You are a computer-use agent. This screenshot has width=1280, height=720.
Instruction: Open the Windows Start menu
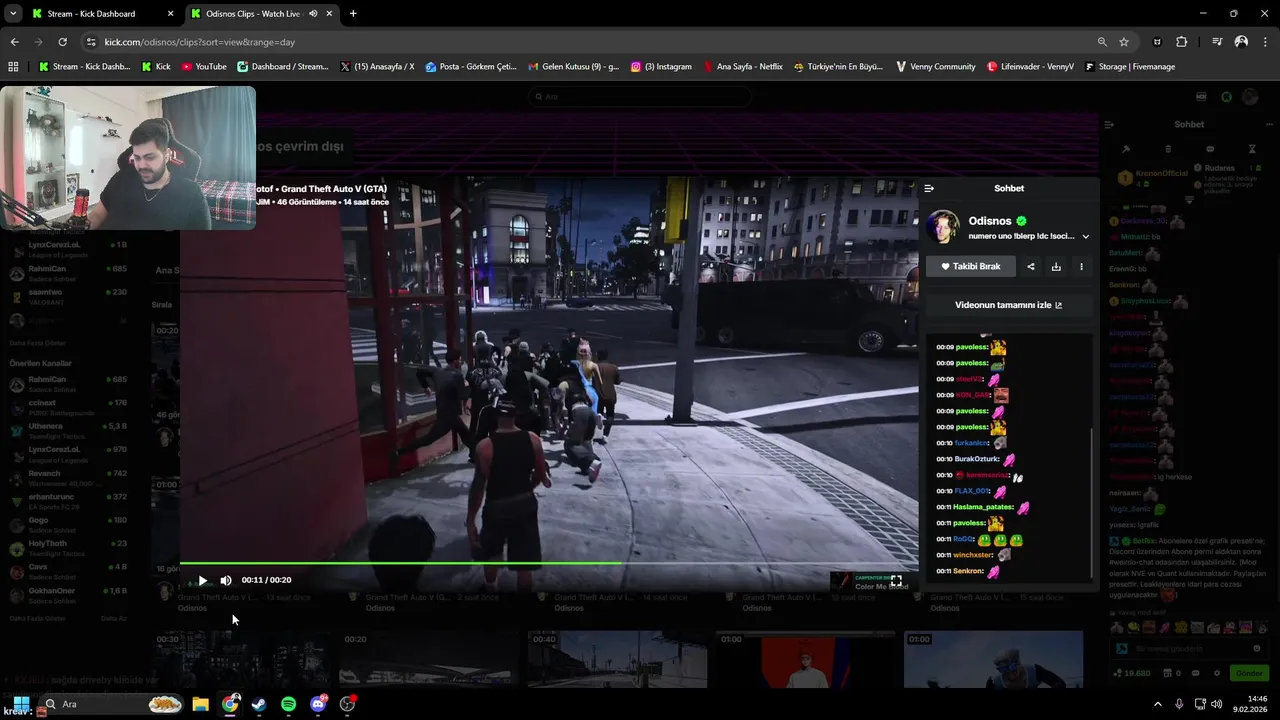20,704
